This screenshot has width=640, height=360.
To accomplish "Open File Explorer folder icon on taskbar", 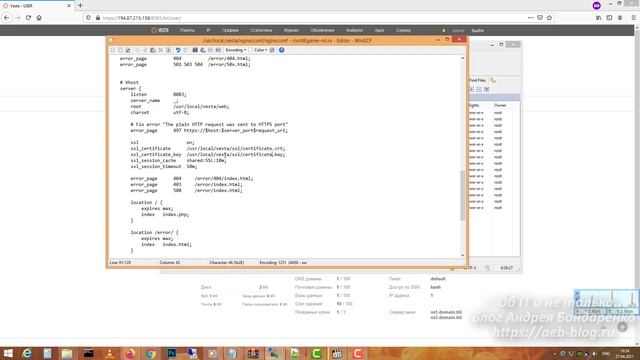I will (67, 353).
